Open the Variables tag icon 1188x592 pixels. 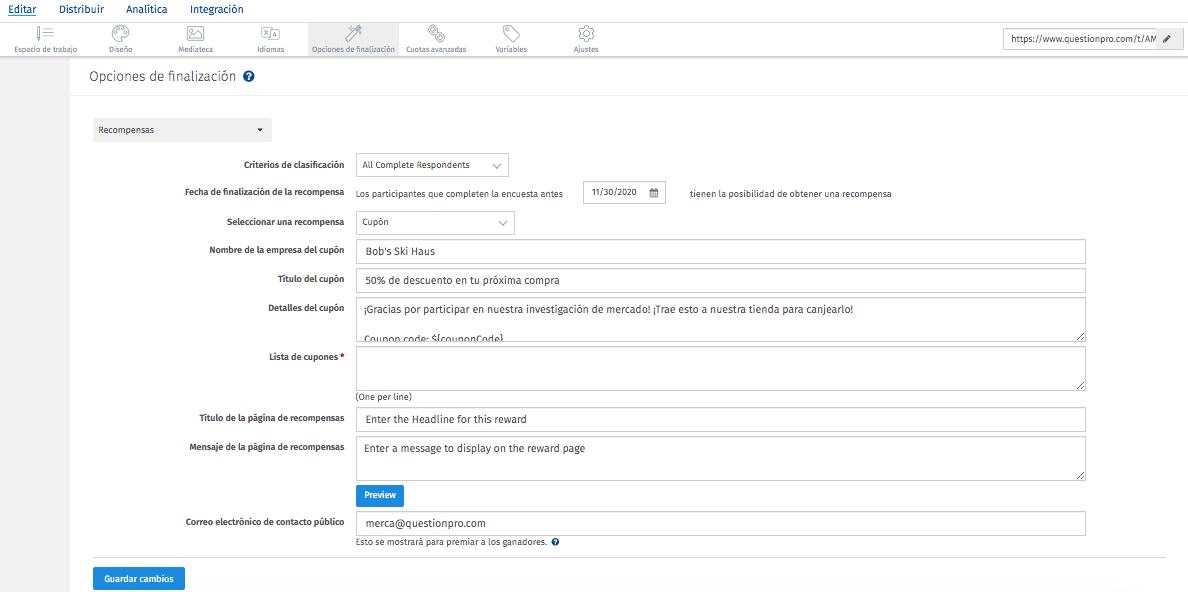click(511, 34)
